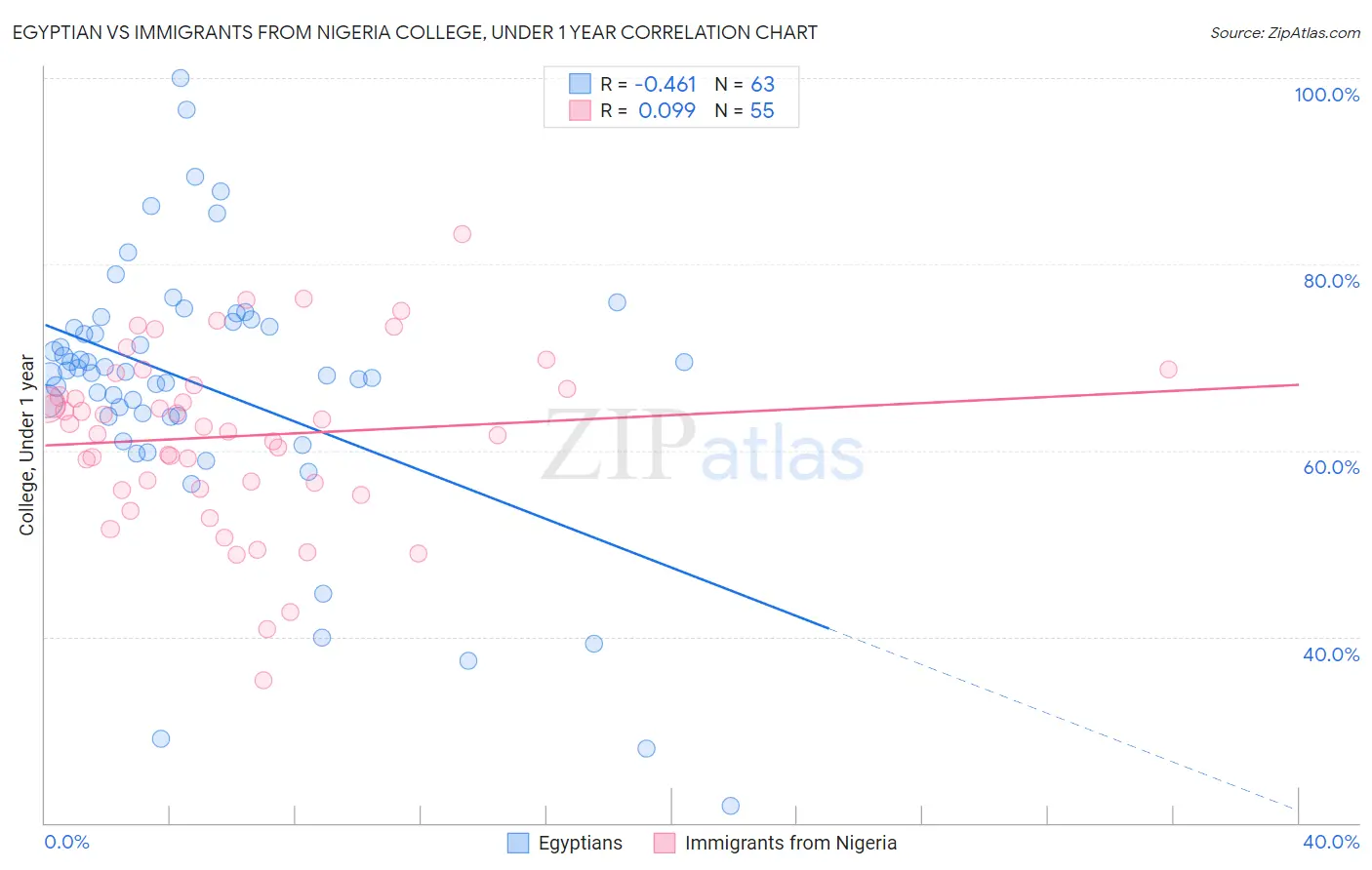Click the blue swatch beside R = -0.461
The height and width of the screenshot is (870, 1372).
pyautogui.click(x=581, y=84)
